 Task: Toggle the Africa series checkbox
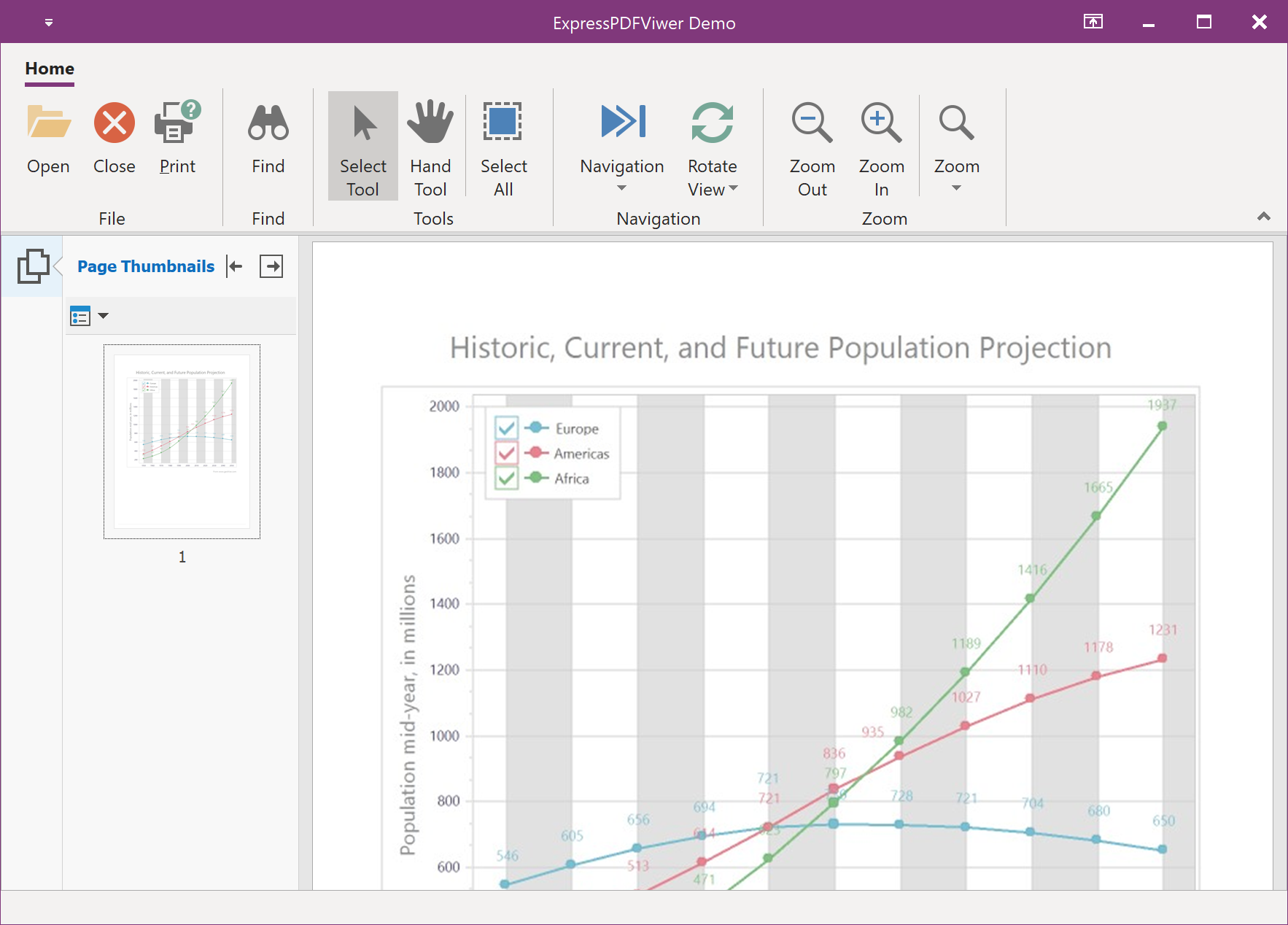tap(506, 479)
